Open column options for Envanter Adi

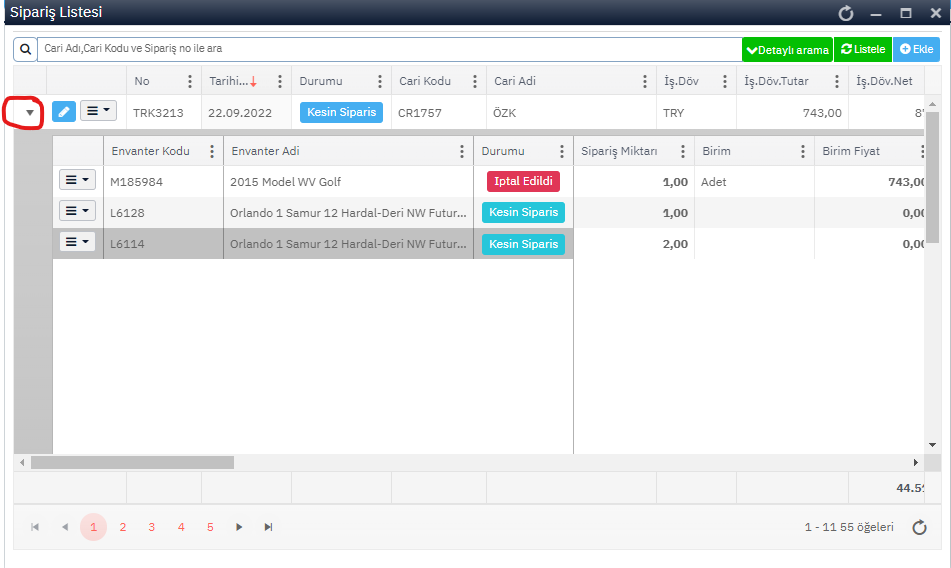[461, 152]
